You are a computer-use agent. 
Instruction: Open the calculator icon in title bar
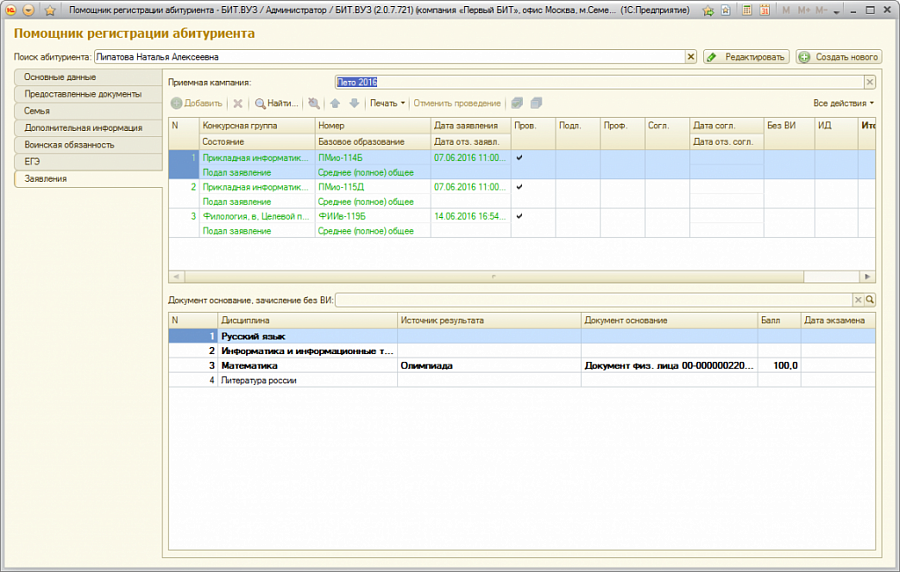[x=747, y=10]
